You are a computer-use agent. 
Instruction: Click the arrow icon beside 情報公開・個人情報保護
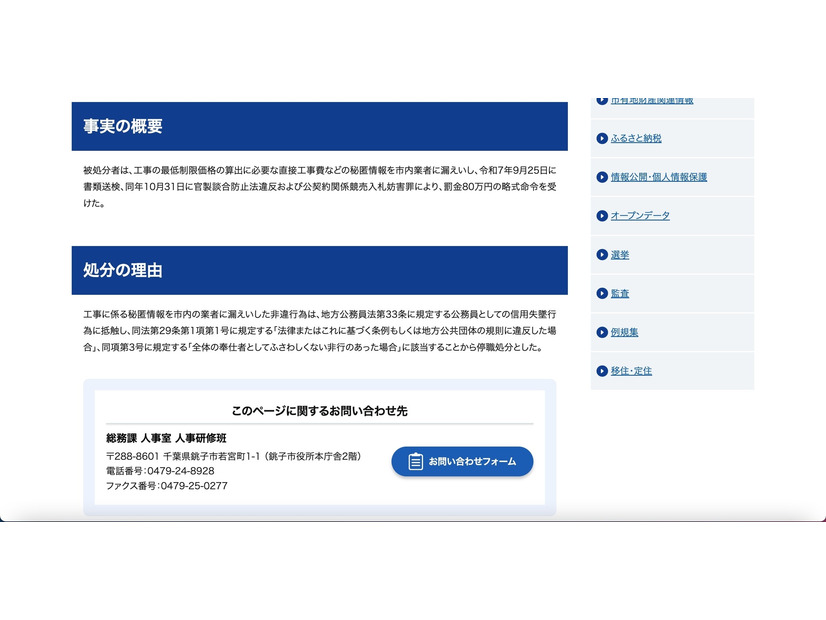[601, 177]
